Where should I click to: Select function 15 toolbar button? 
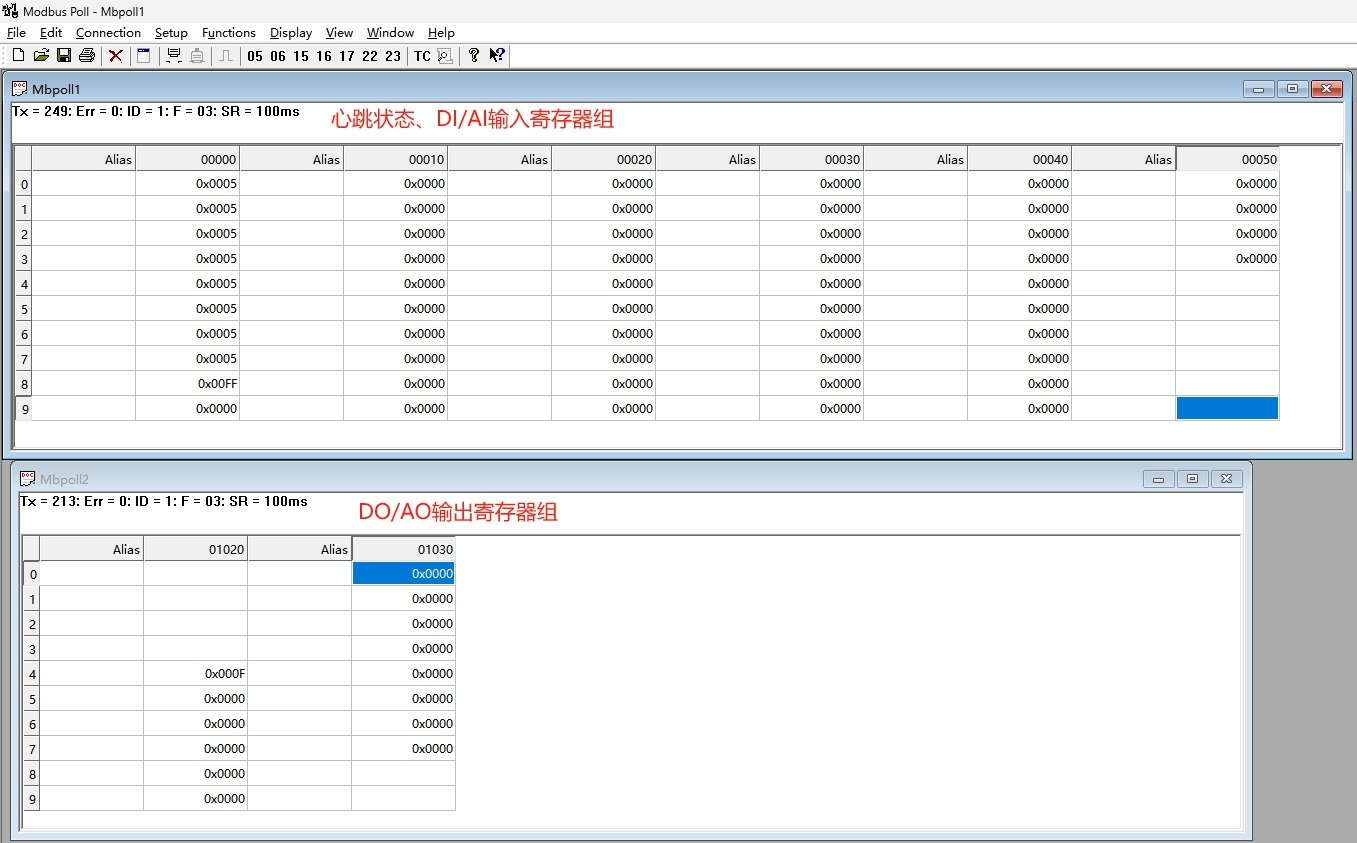301,56
